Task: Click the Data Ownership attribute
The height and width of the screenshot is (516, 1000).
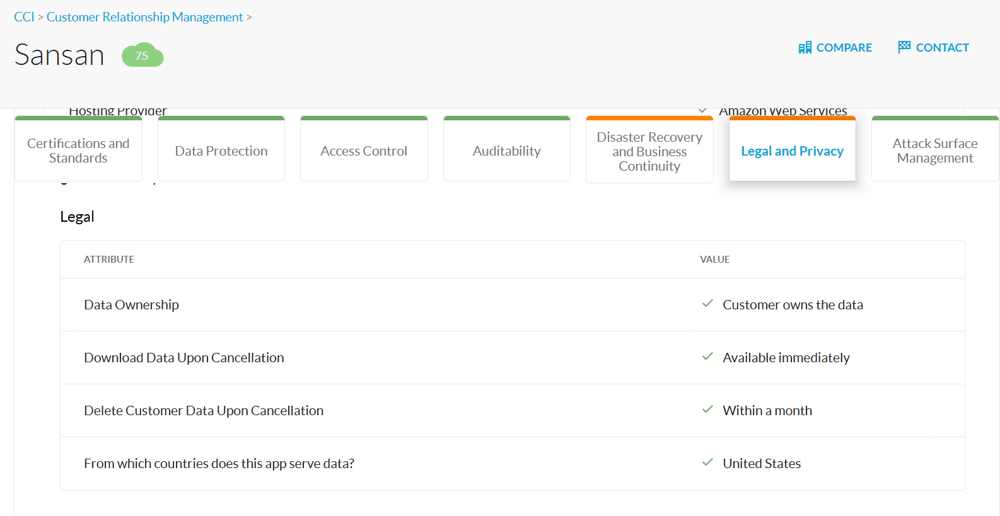Action: pos(131,305)
